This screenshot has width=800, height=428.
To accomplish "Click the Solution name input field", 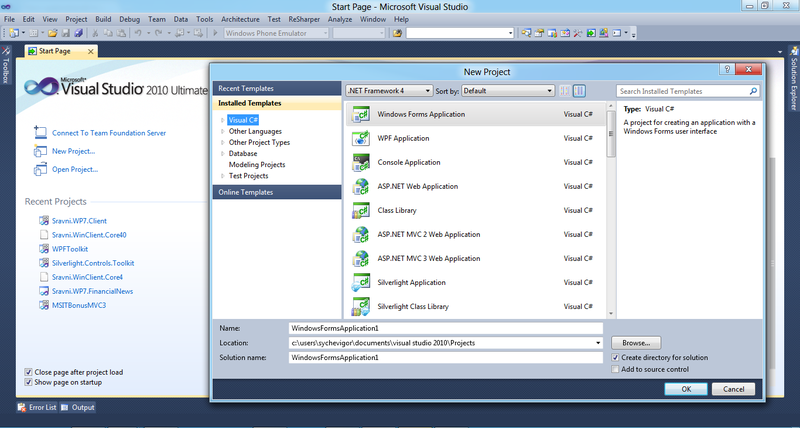I will point(446,358).
